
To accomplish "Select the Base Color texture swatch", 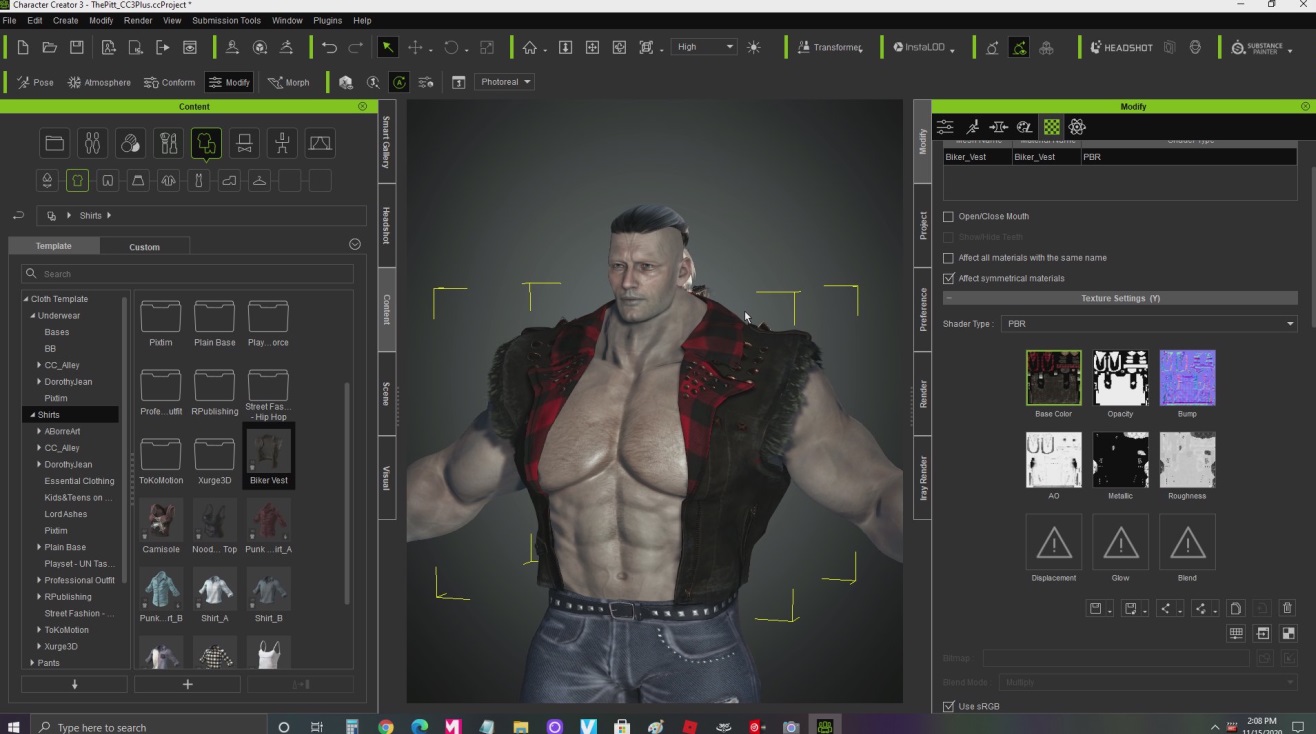I will [1053, 377].
